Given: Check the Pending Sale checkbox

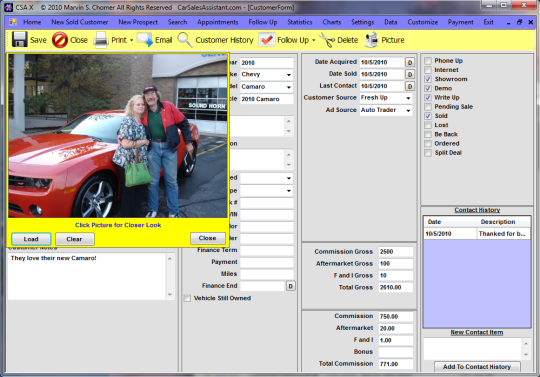Looking at the screenshot, I should tap(428, 107).
